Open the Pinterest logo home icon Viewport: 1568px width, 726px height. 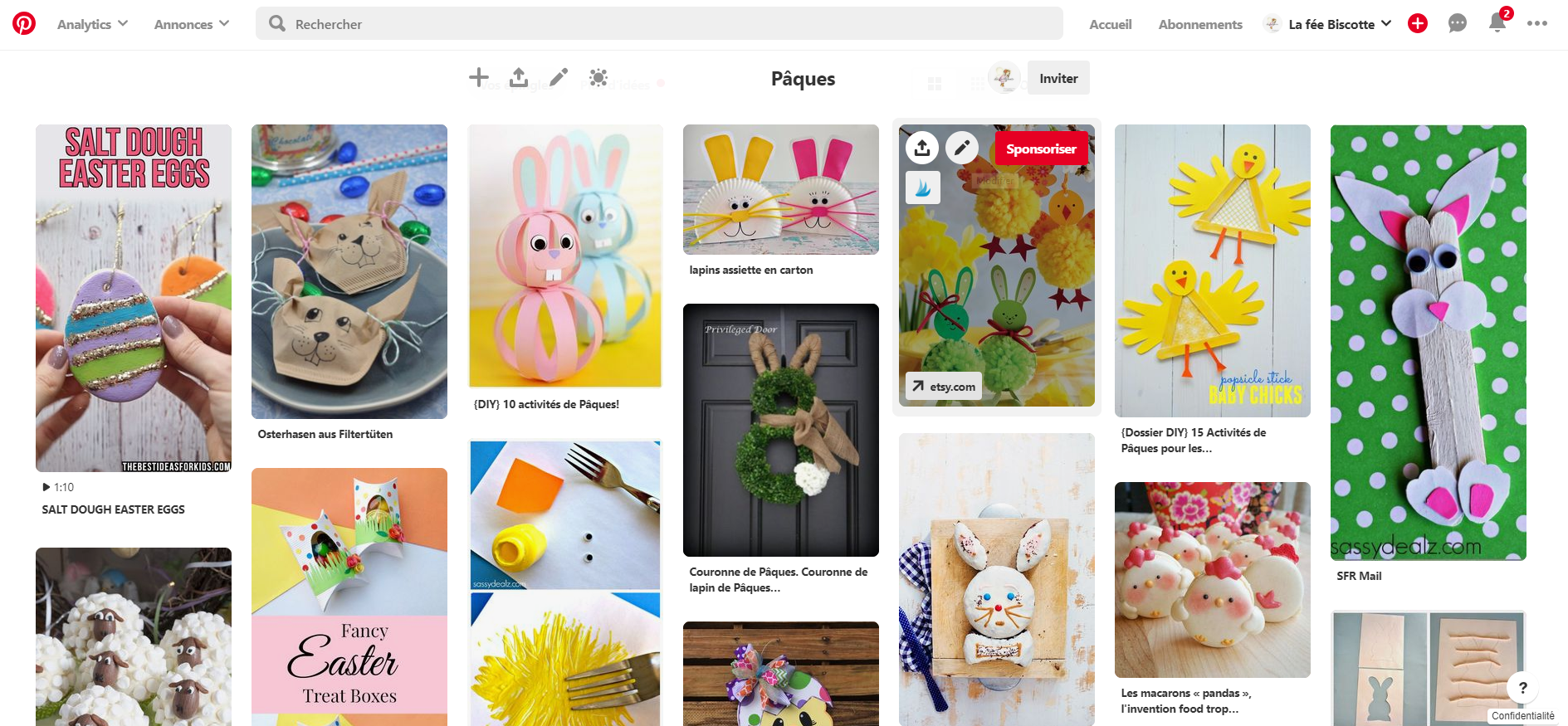click(24, 24)
